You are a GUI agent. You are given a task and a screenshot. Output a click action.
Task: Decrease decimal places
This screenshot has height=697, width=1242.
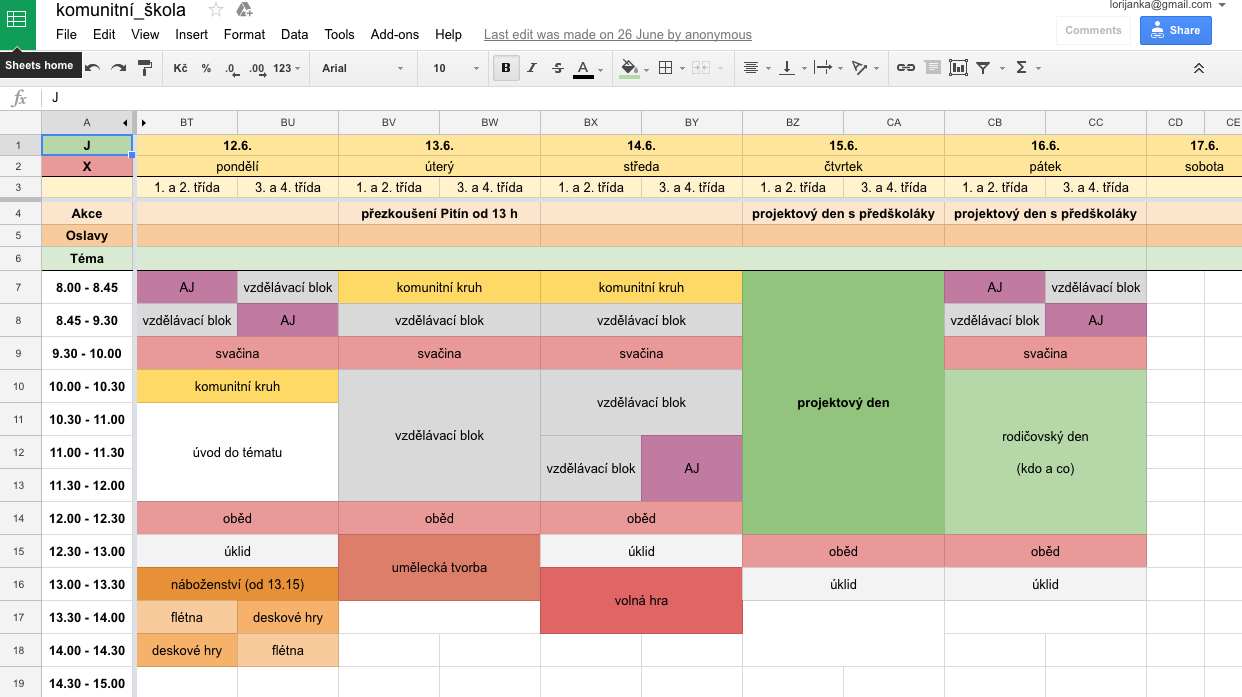pos(231,68)
